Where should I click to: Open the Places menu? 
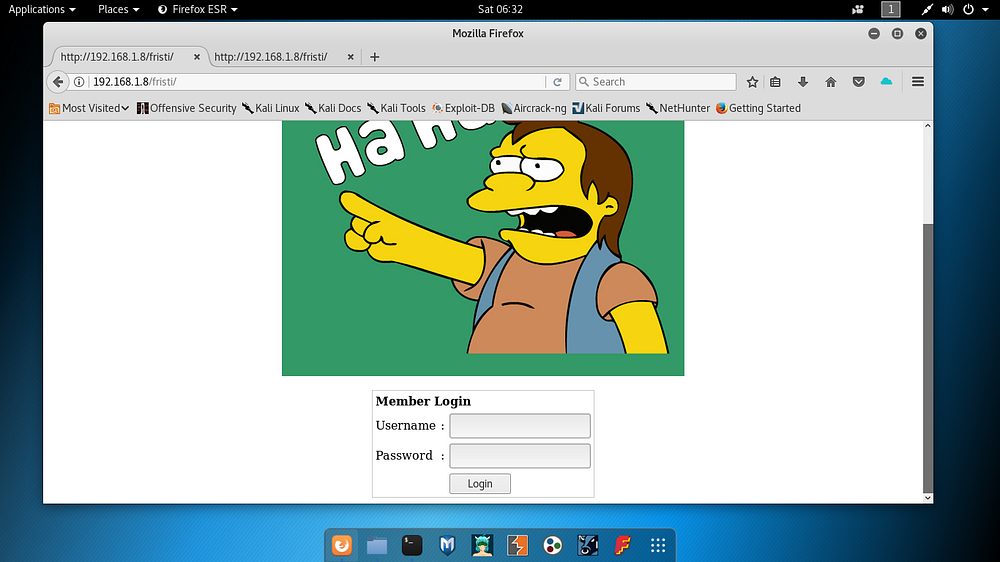point(118,9)
